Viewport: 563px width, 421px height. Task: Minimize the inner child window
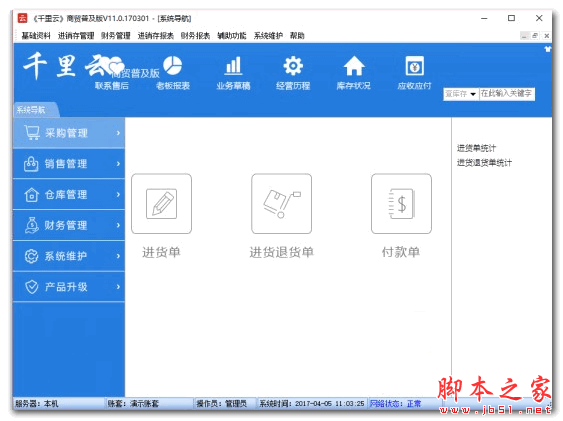524,36
